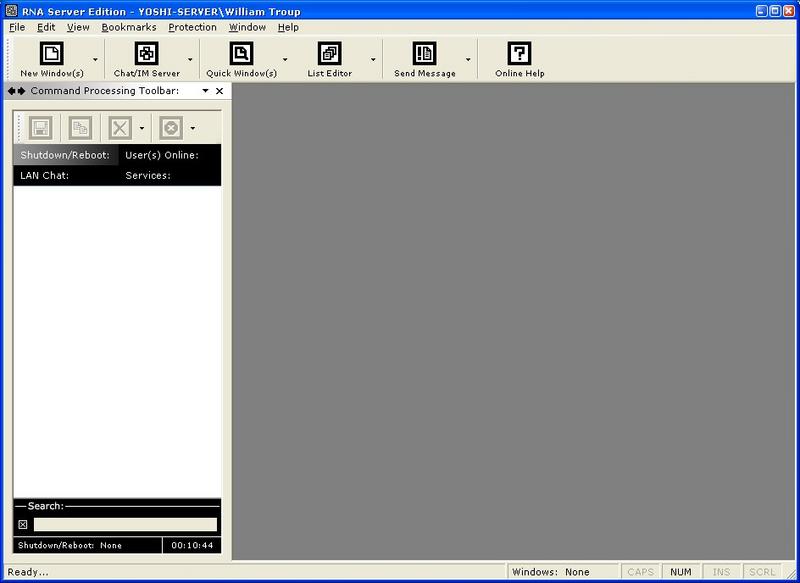Click the 'Ready...' status bar text
The height and width of the screenshot is (583, 800).
coord(28,572)
